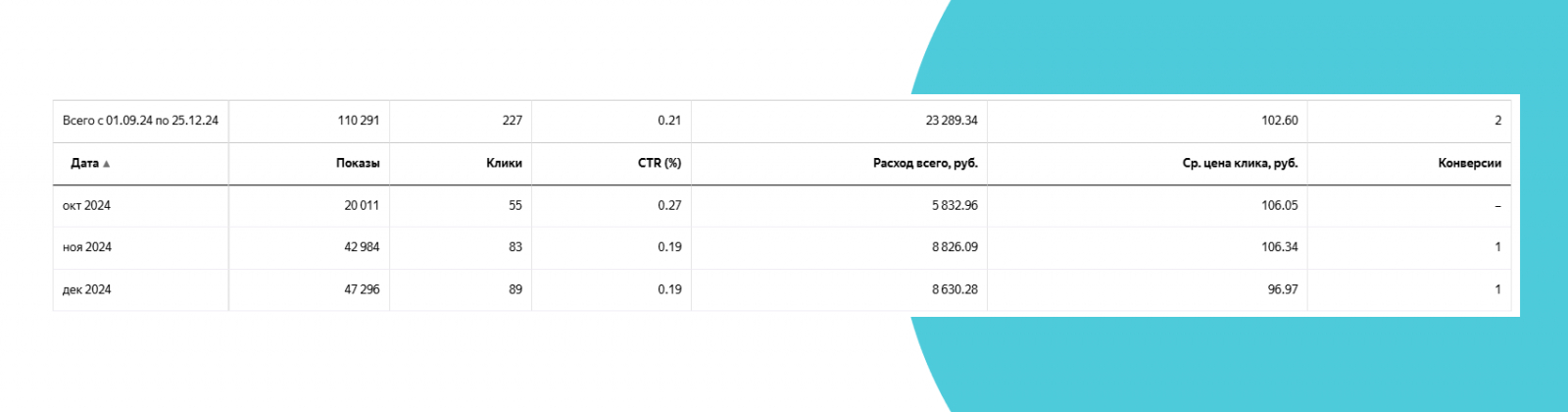The width and height of the screenshot is (1568, 412).
Task: Click the November clicks cell 83
Action: coord(514,247)
